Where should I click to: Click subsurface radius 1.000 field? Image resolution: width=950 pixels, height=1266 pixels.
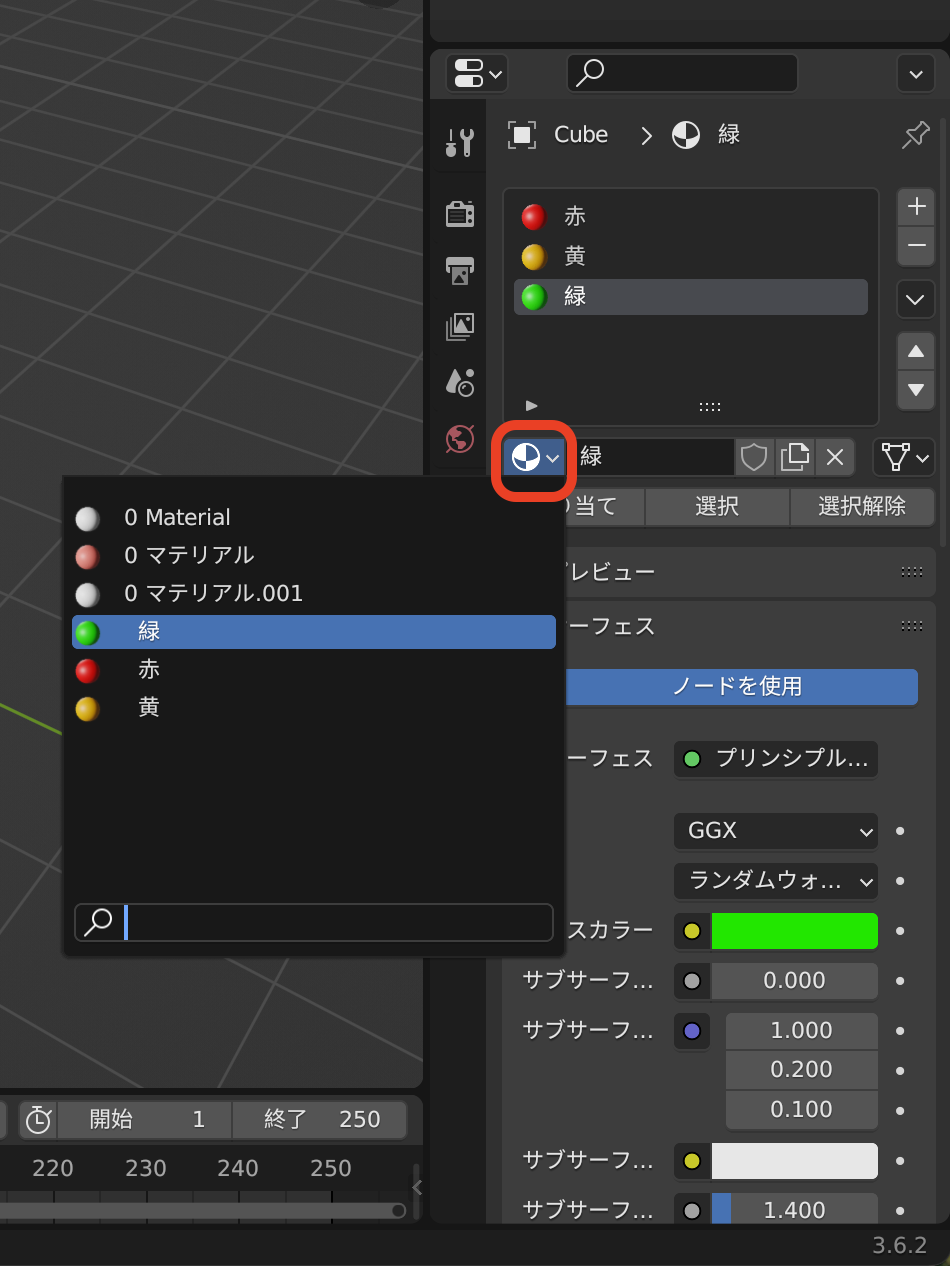[x=802, y=1031]
